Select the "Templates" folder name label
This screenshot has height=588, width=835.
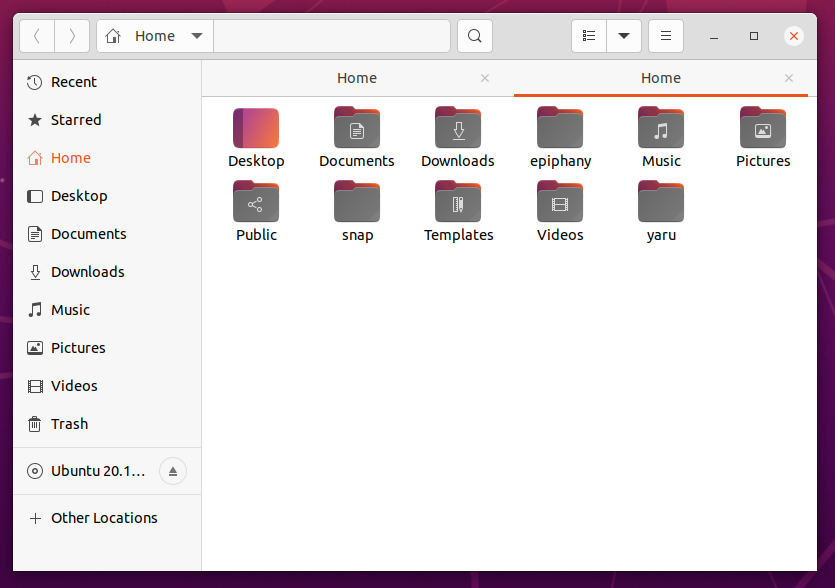pos(459,235)
